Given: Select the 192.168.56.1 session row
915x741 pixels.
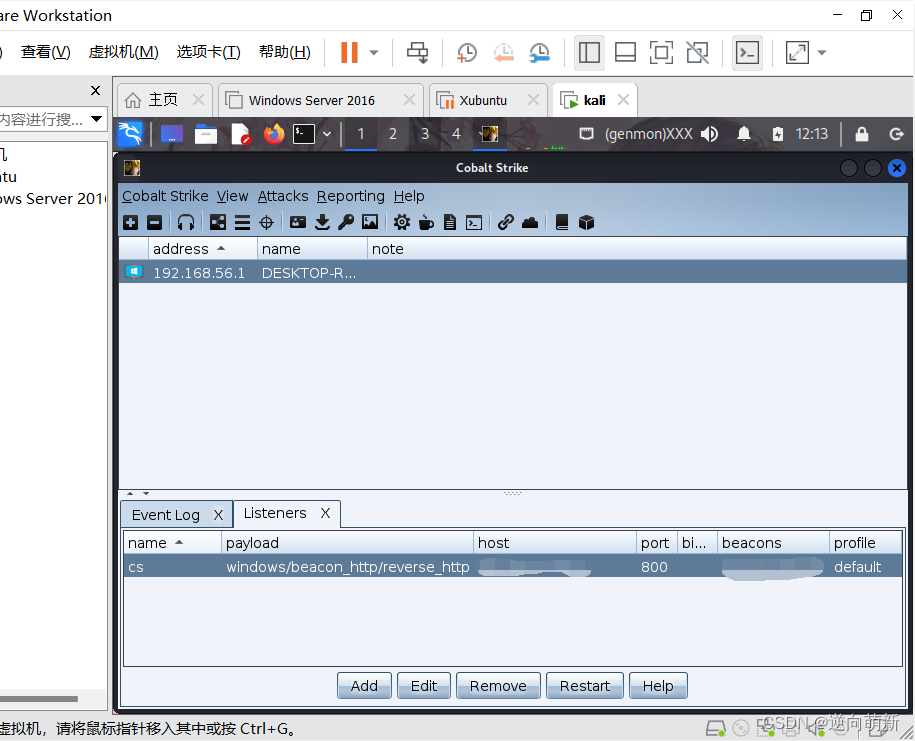Looking at the screenshot, I should pyautogui.click(x=512, y=272).
